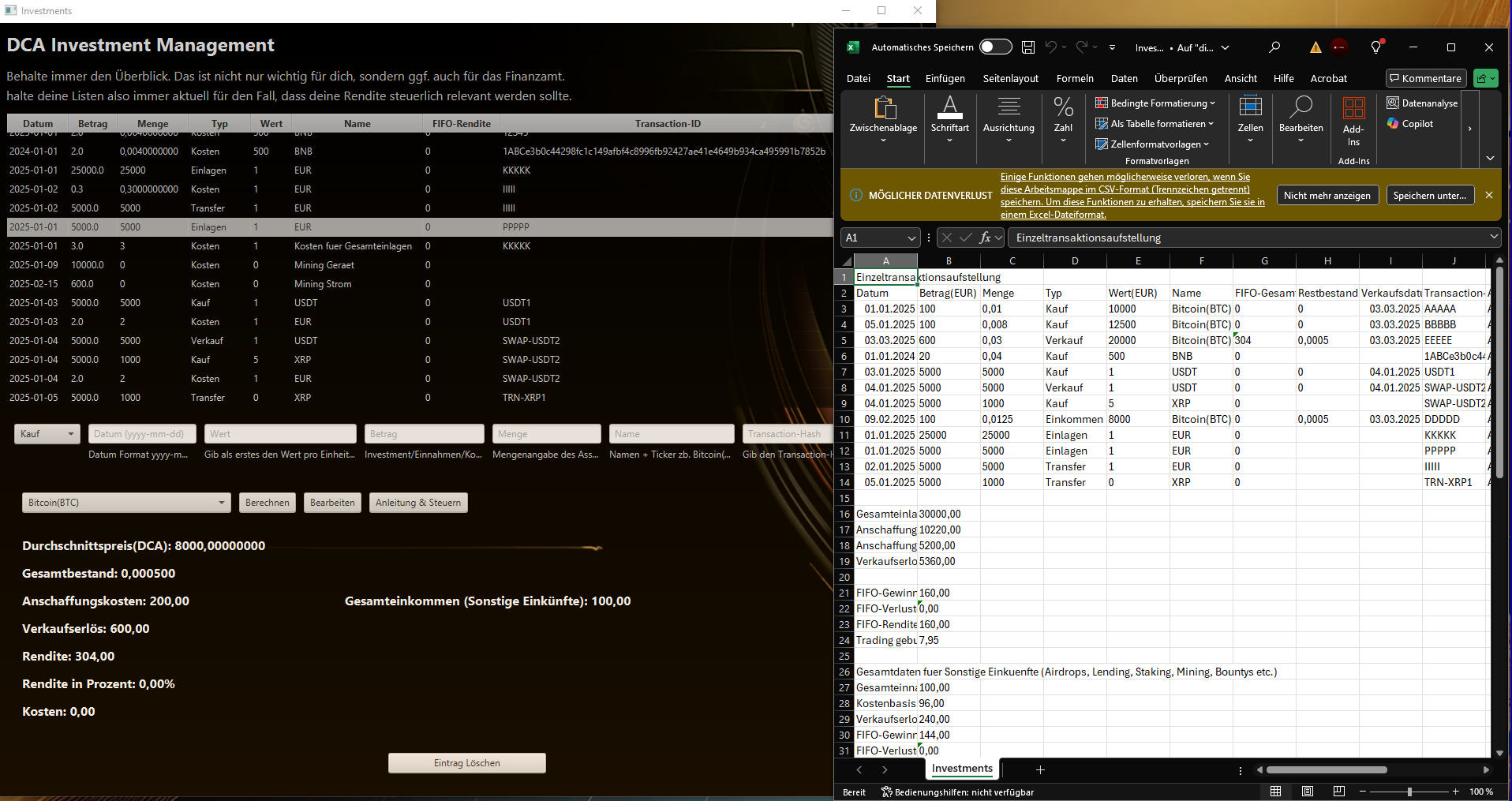
Task: Switch to the Formeln ribbon tab
Action: click(x=1074, y=78)
